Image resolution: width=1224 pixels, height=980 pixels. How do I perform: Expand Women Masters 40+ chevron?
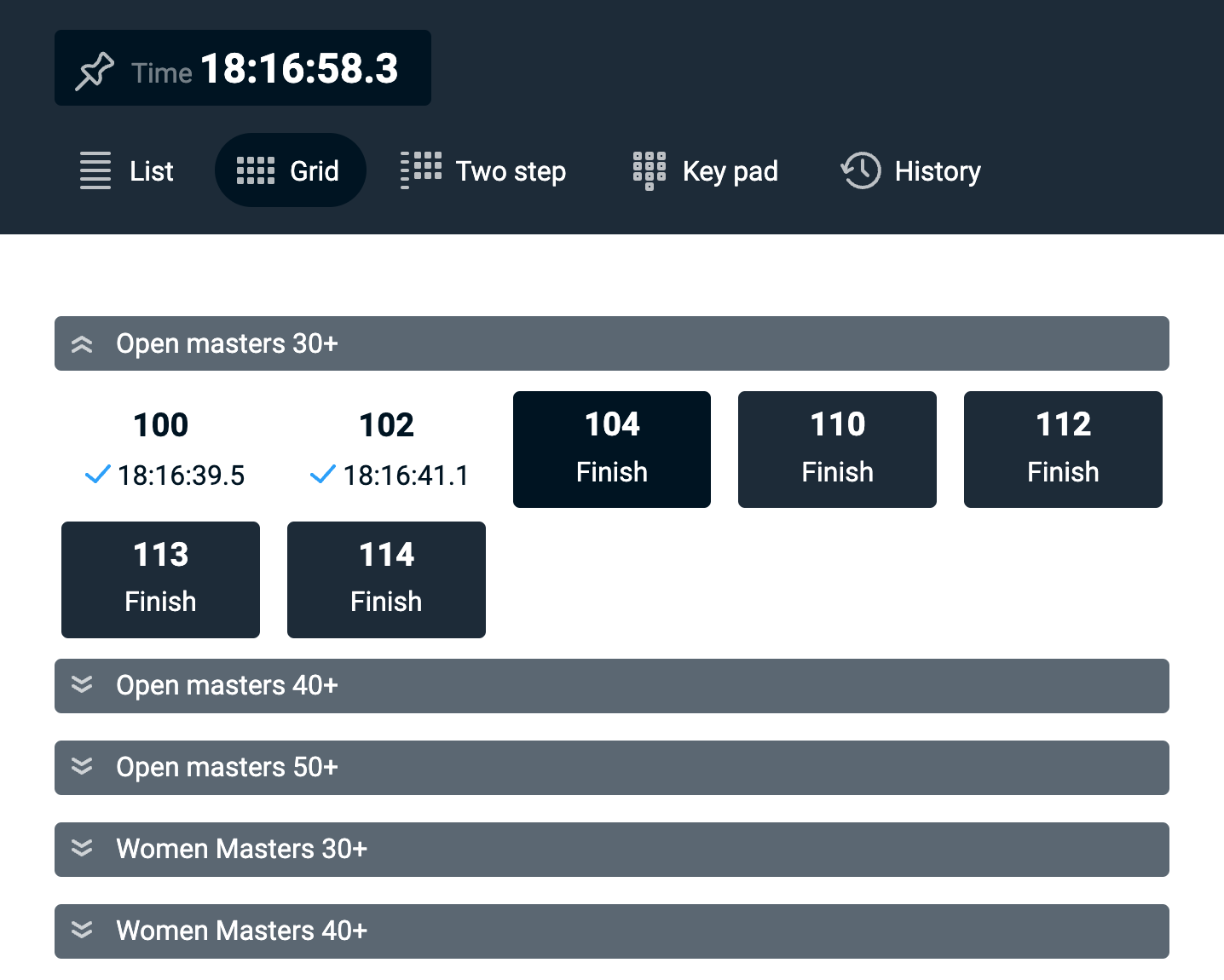[x=82, y=931]
